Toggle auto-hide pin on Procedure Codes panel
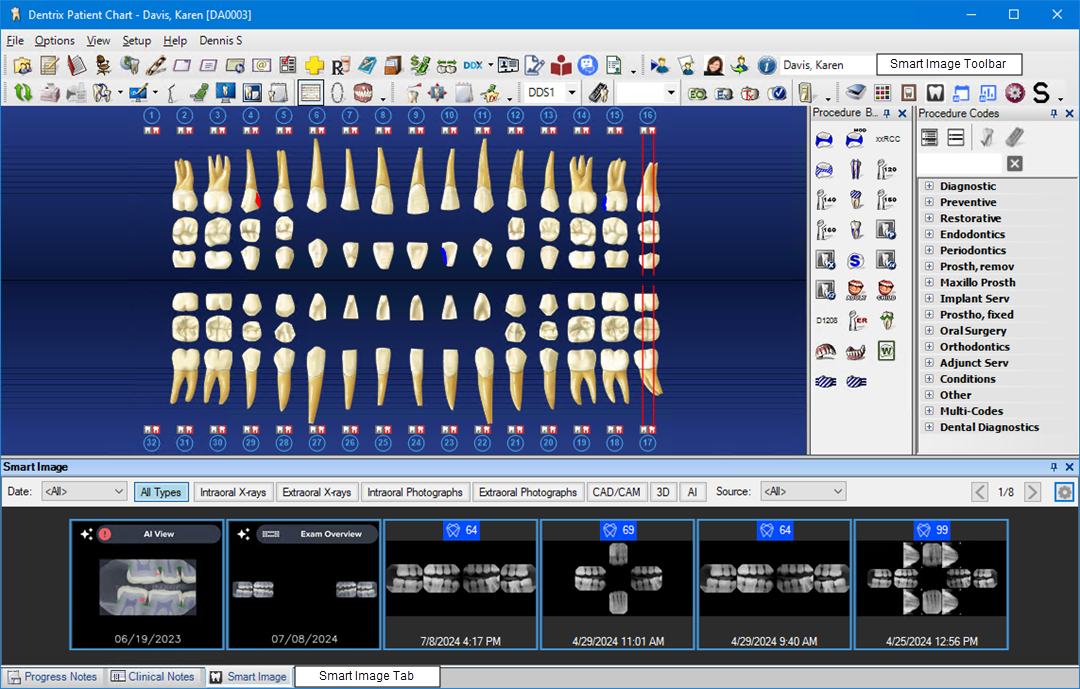Viewport: 1080px width, 689px height. 1056,112
